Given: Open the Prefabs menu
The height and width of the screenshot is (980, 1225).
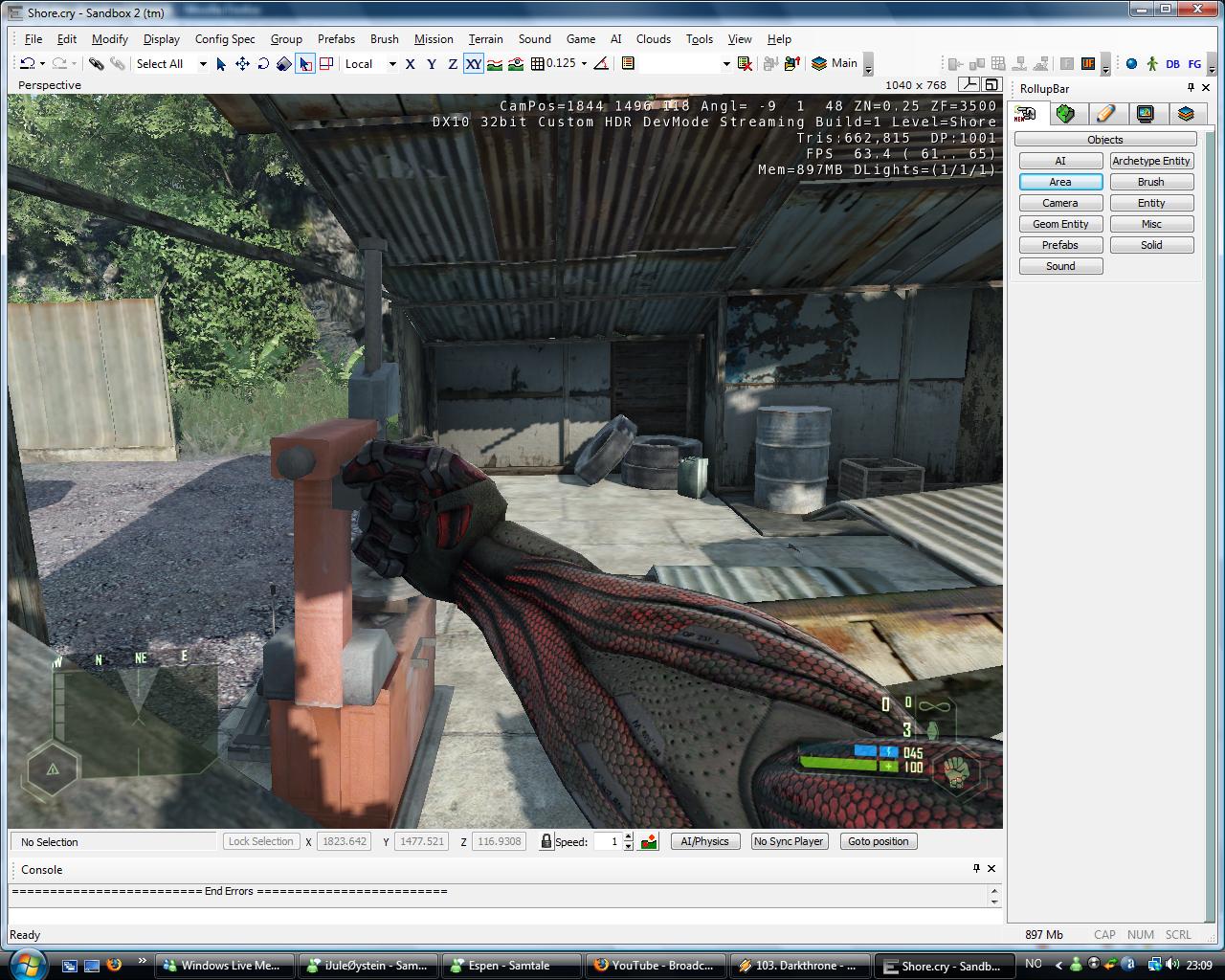Looking at the screenshot, I should pyautogui.click(x=336, y=39).
